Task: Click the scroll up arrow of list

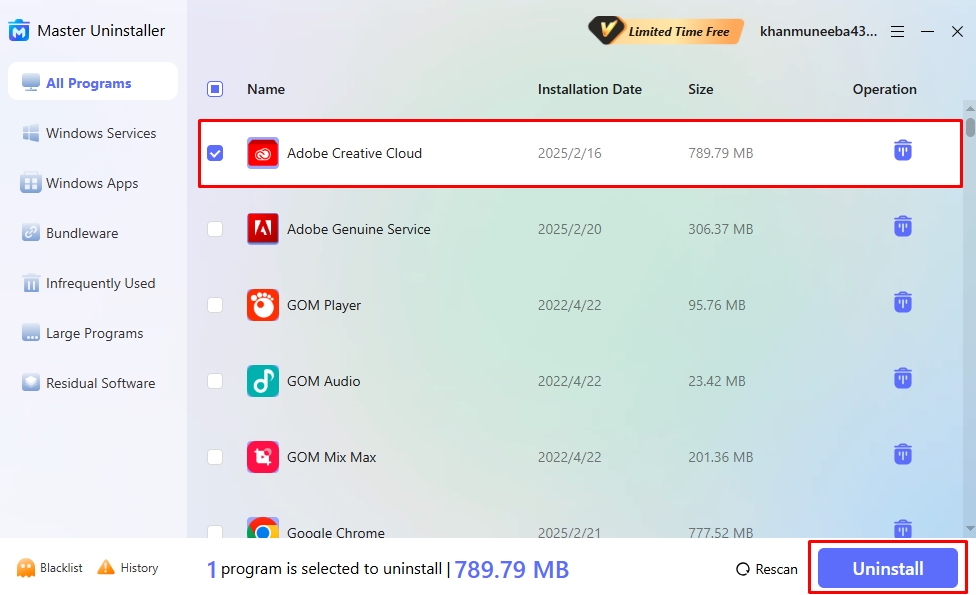Action: tap(970, 109)
